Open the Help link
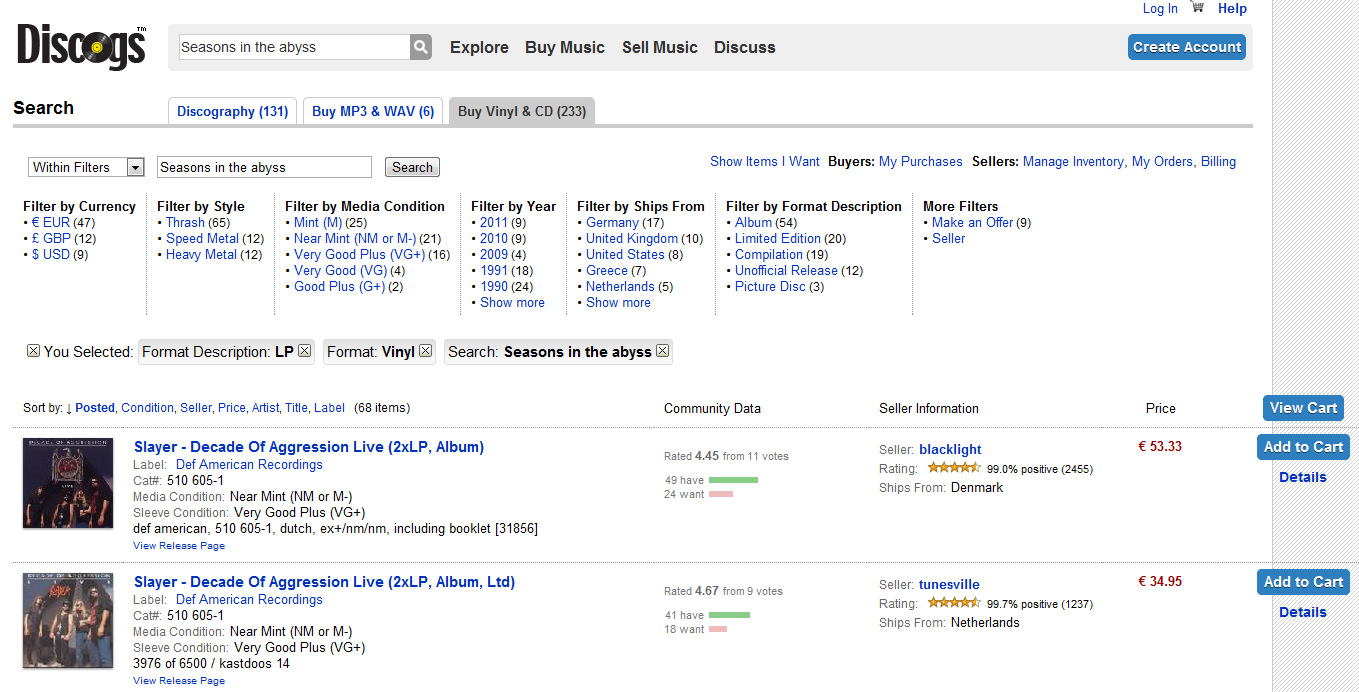1359x692 pixels. 1232,8
